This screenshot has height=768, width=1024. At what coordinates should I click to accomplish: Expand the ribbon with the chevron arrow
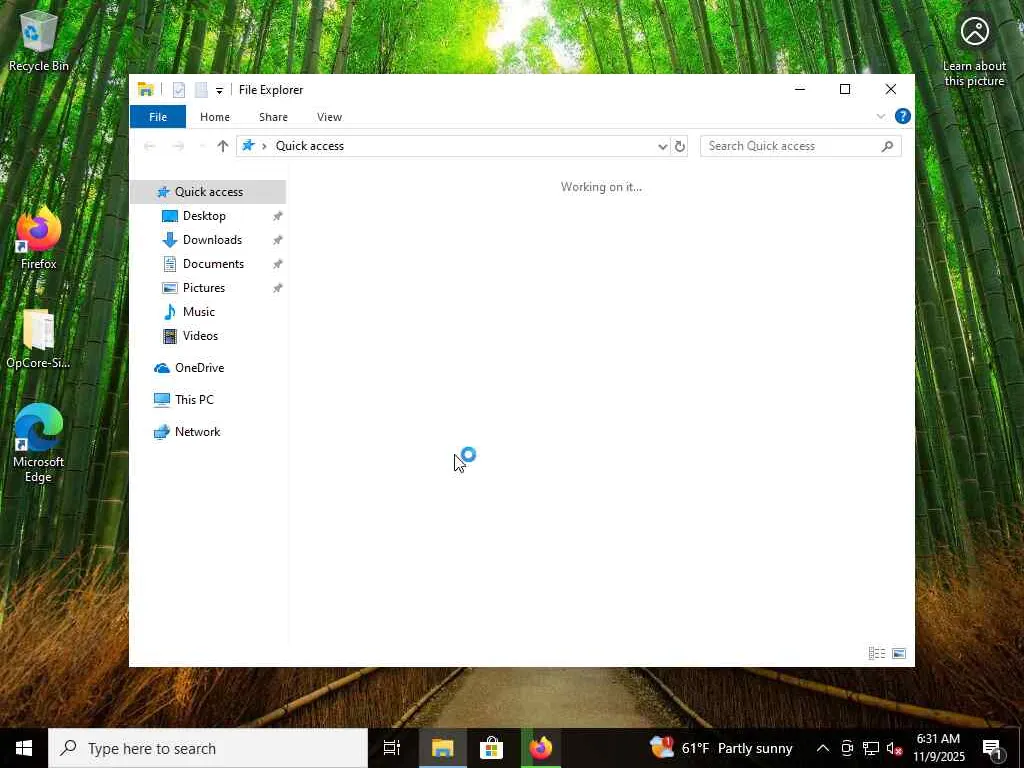880,116
